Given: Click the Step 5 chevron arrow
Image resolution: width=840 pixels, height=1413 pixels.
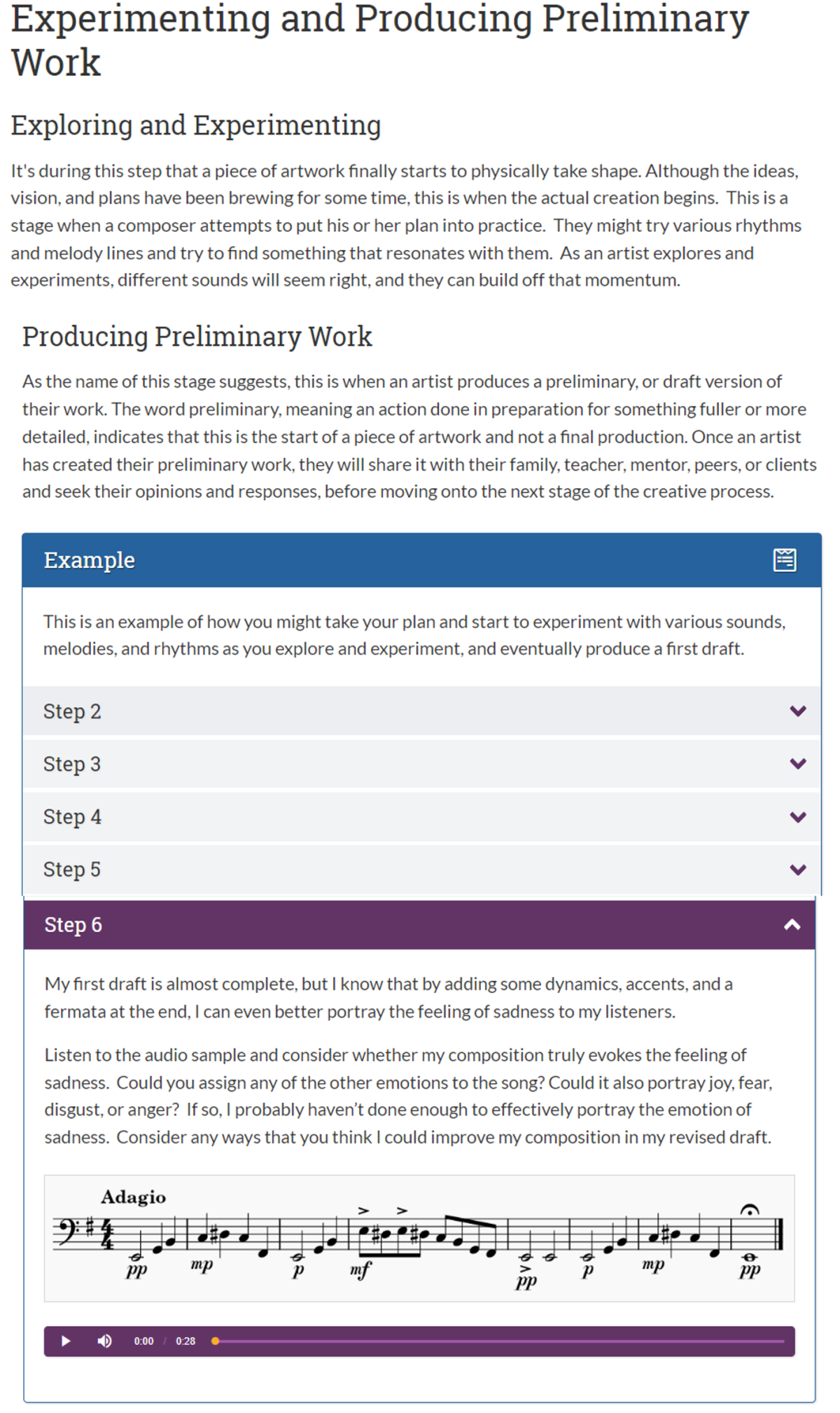Looking at the screenshot, I should (797, 870).
